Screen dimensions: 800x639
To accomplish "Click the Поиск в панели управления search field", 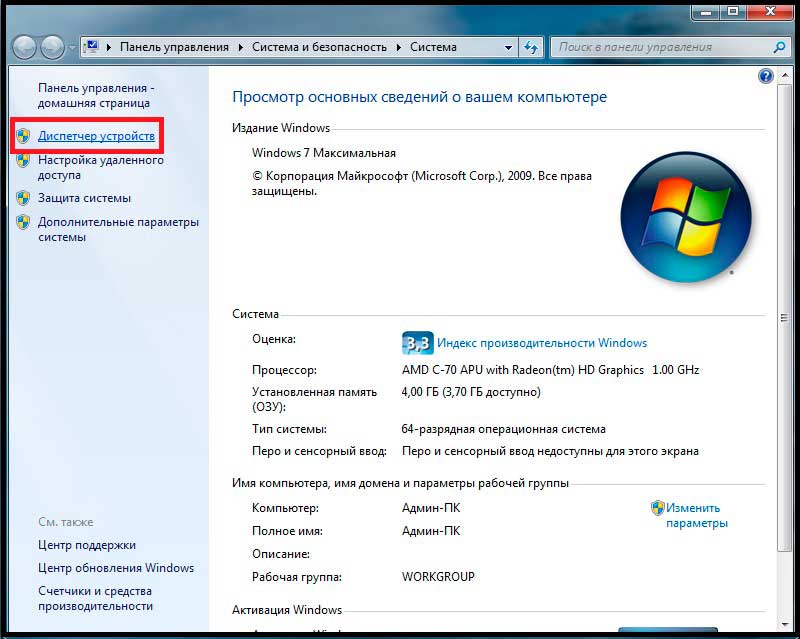I will point(660,47).
